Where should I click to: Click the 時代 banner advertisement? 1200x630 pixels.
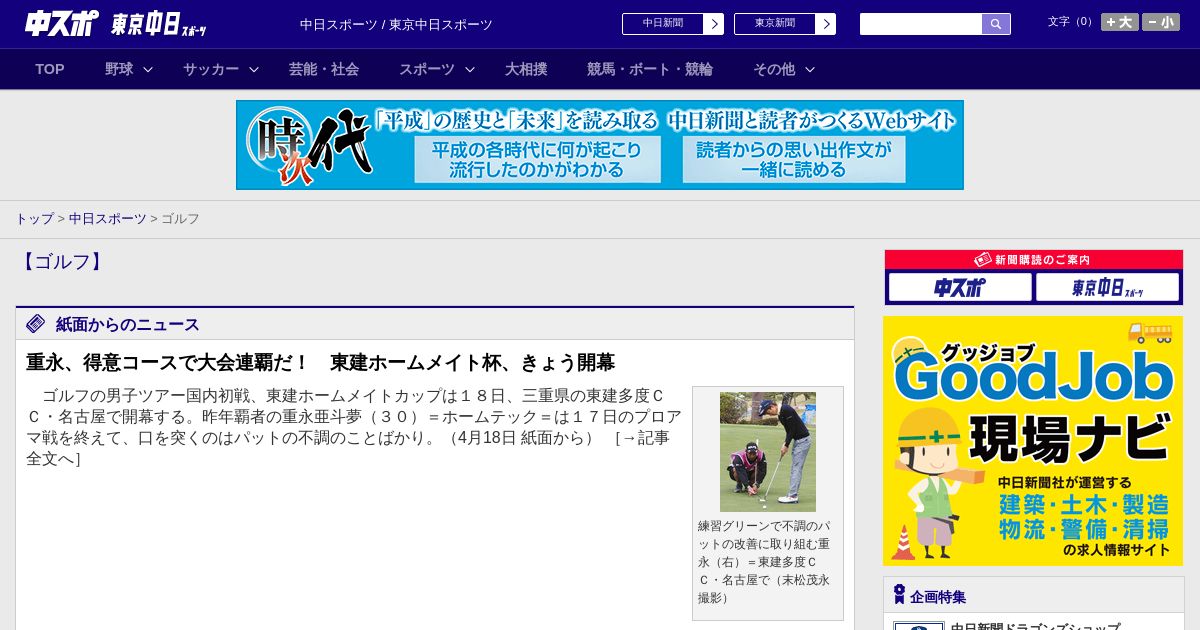point(600,145)
